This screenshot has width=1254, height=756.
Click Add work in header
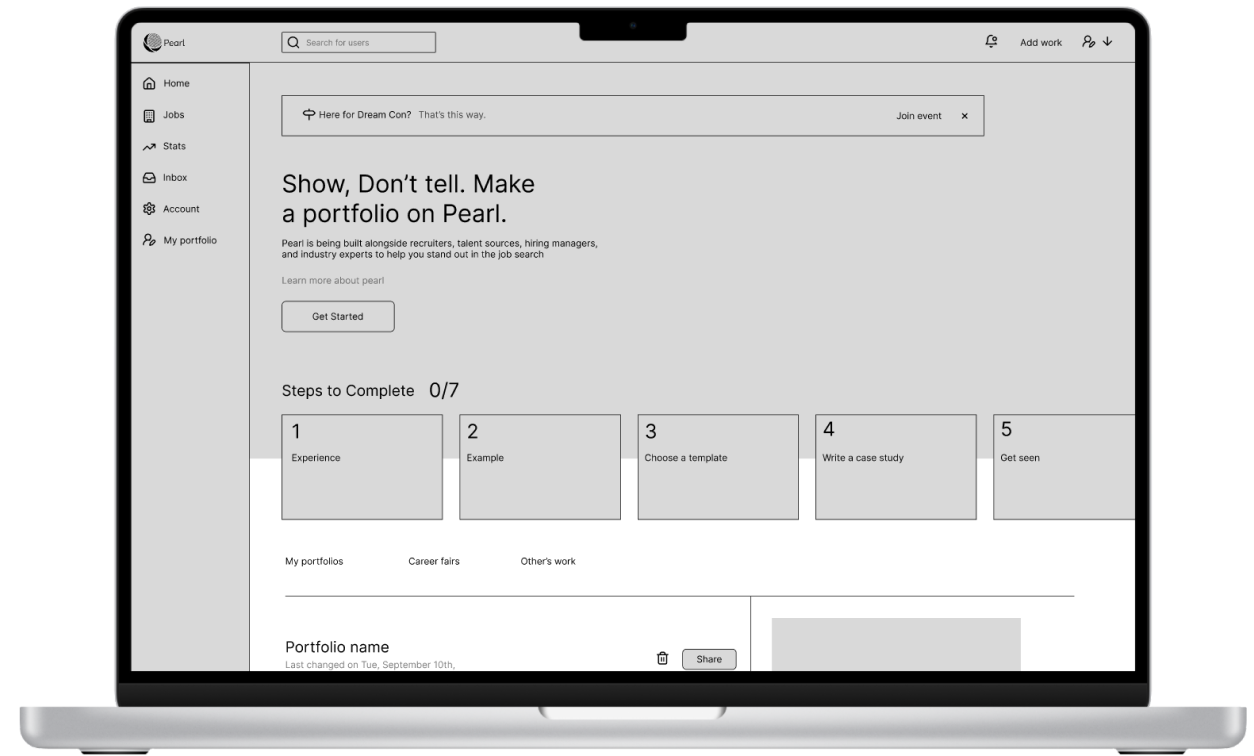click(1041, 43)
